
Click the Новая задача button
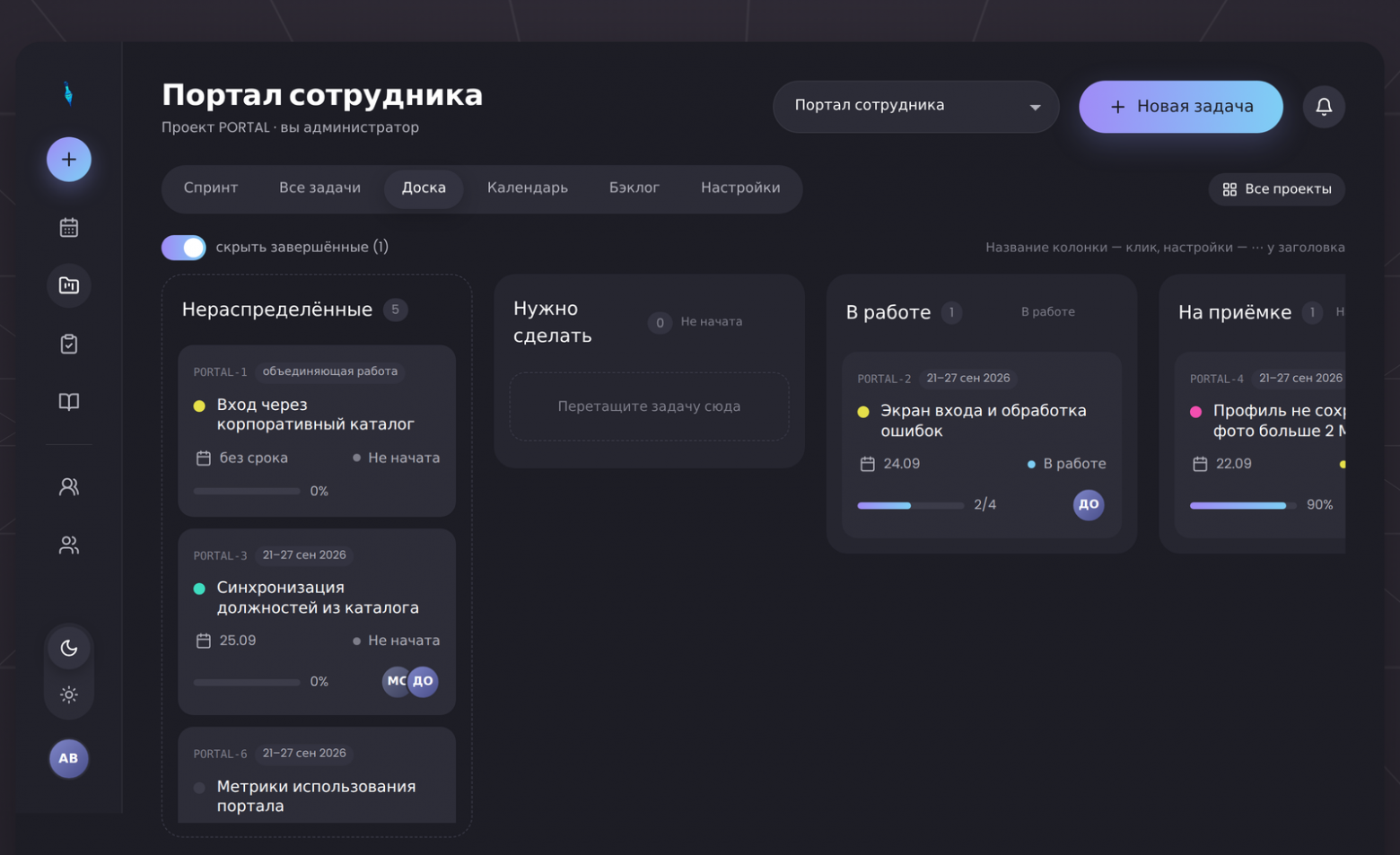click(1181, 107)
